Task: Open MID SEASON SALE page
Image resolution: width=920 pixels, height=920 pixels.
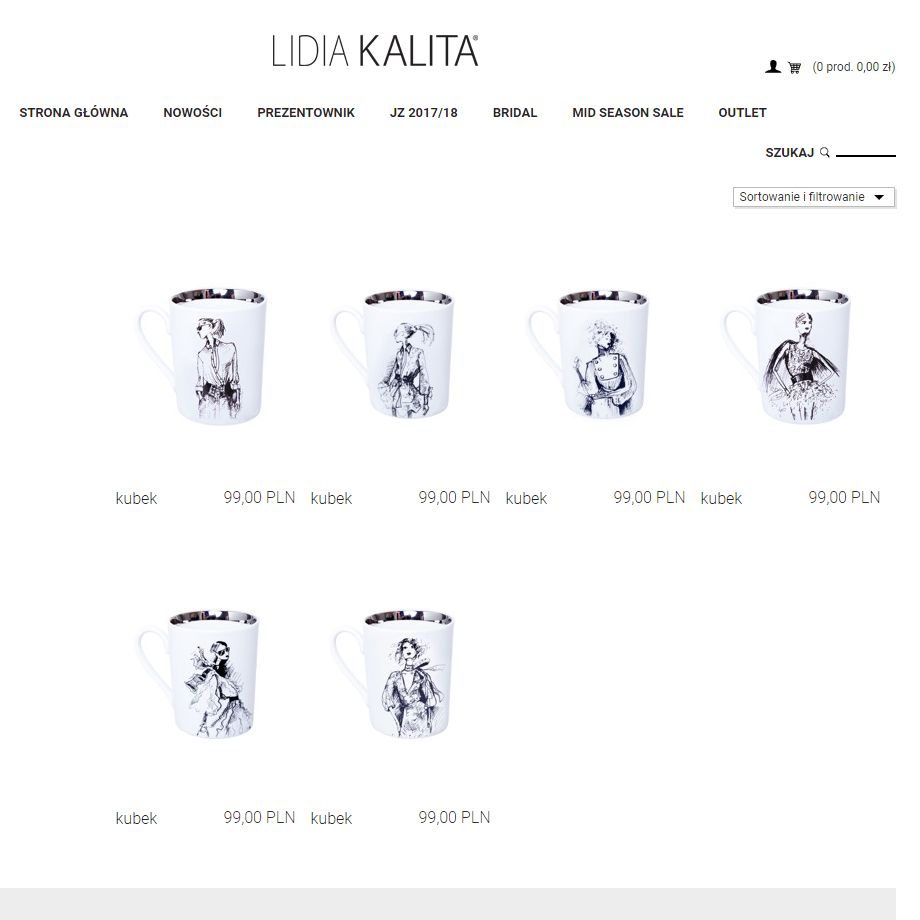Action: [x=628, y=113]
